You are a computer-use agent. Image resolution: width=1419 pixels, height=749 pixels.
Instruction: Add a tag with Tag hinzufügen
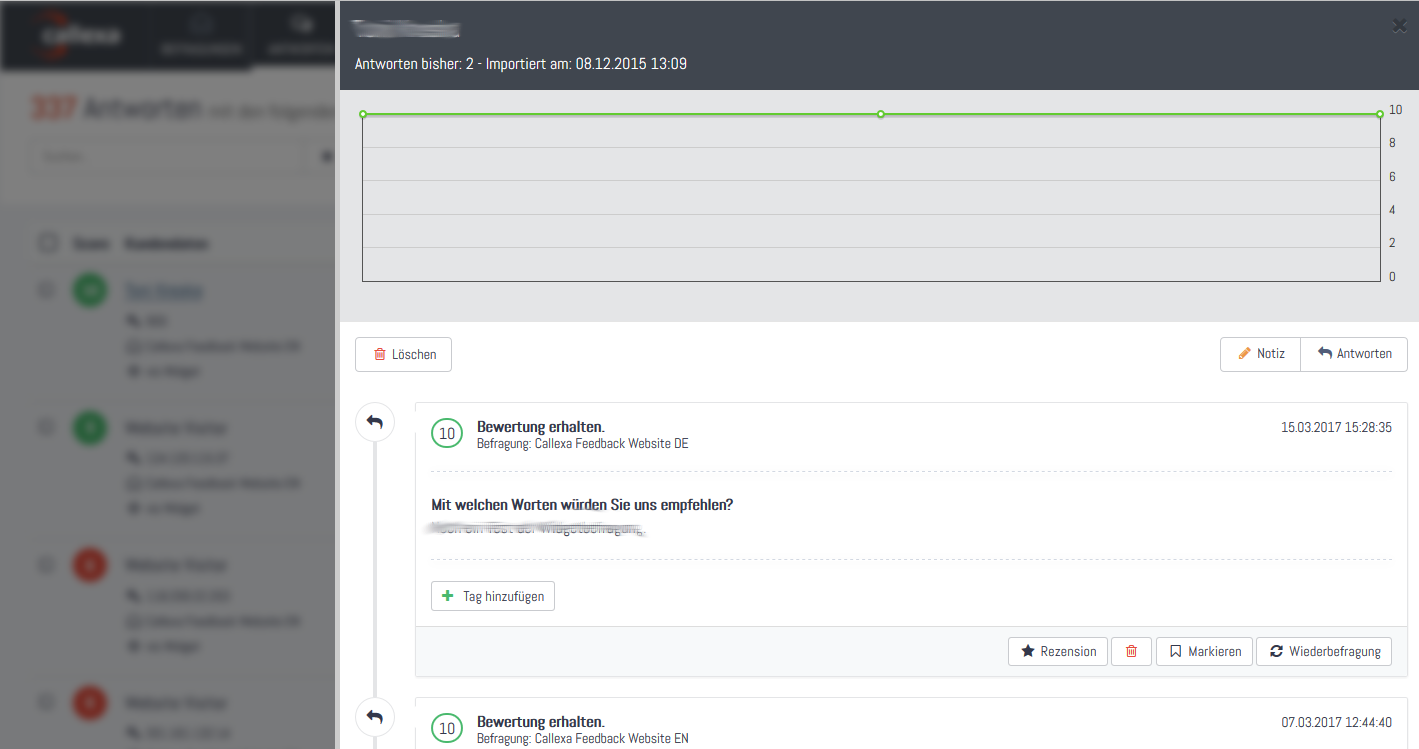pyautogui.click(x=493, y=596)
